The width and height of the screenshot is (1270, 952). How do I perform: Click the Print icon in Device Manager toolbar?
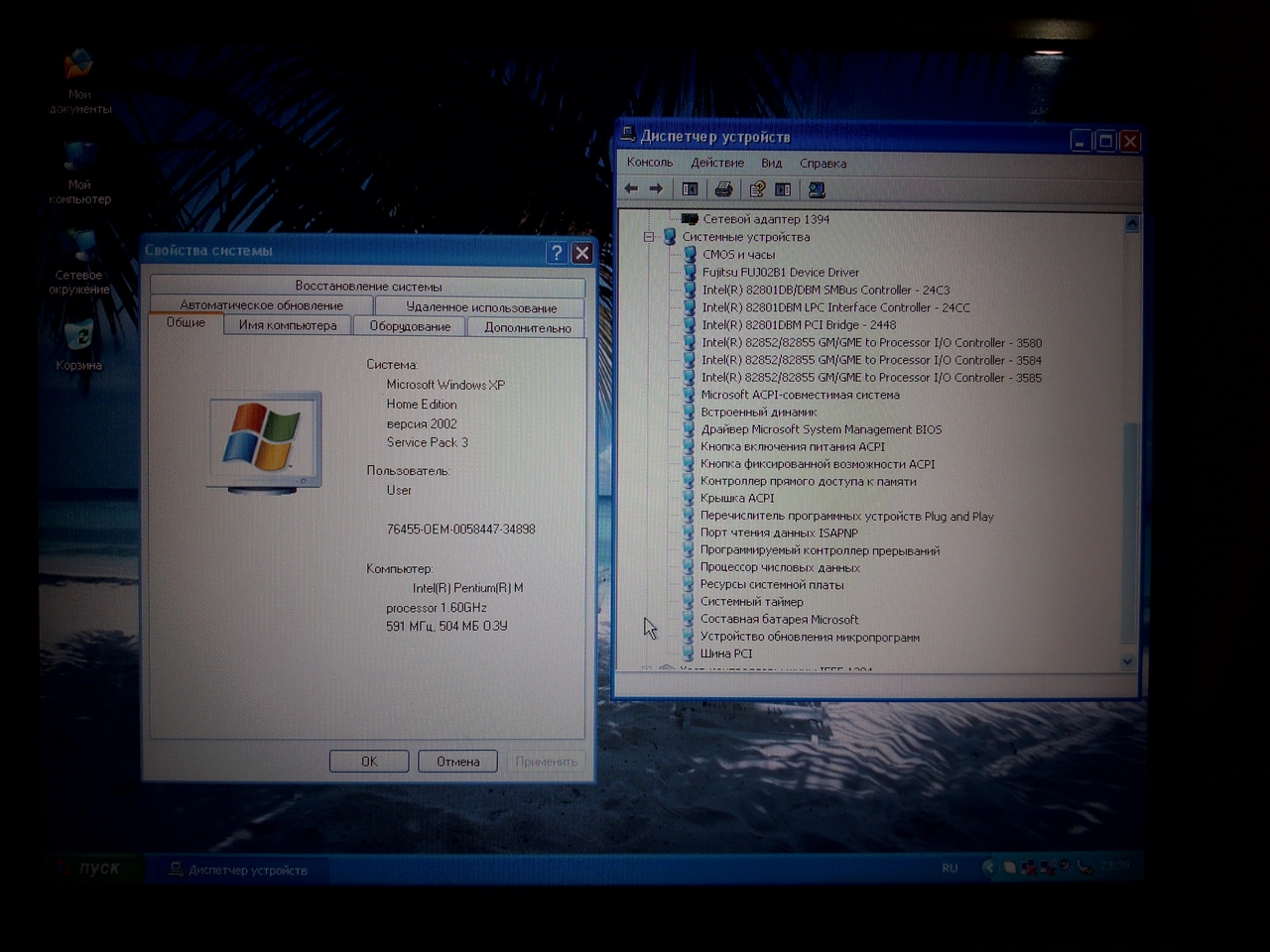pos(724,188)
